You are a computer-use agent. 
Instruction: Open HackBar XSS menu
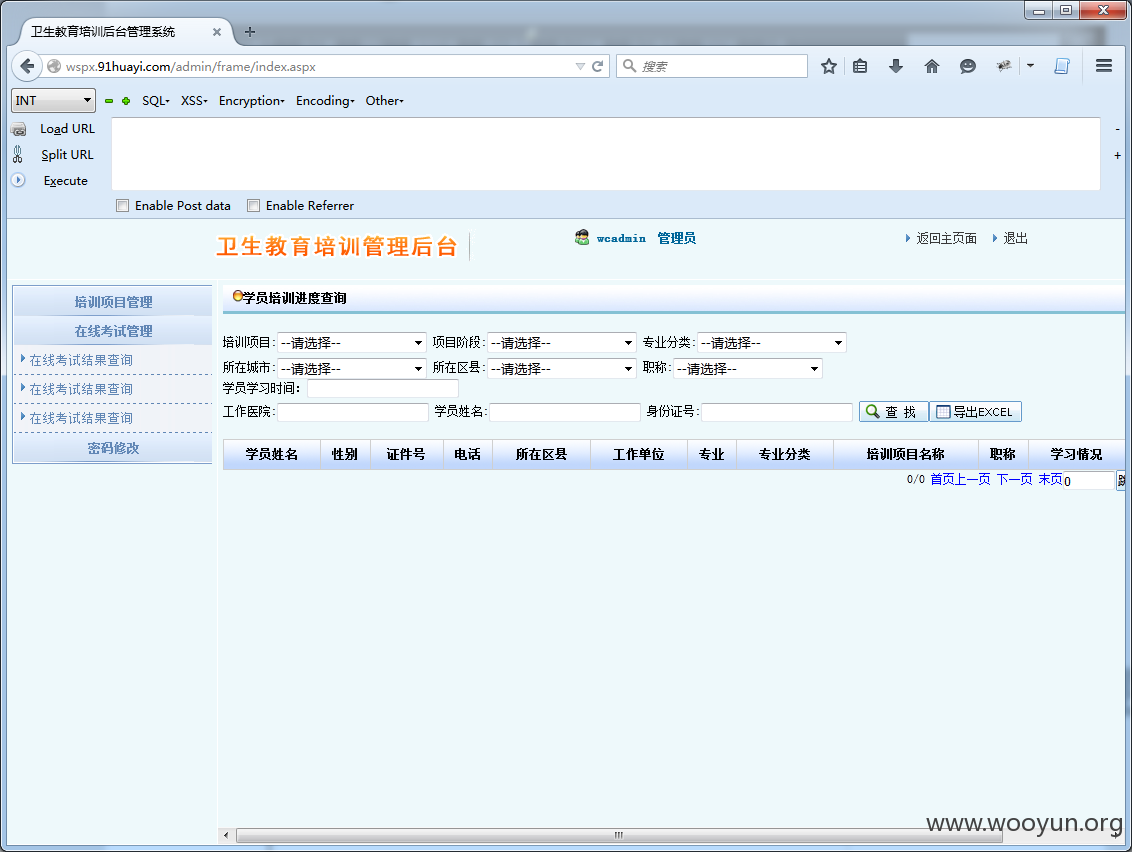pyautogui.click(x=193, y=101)
